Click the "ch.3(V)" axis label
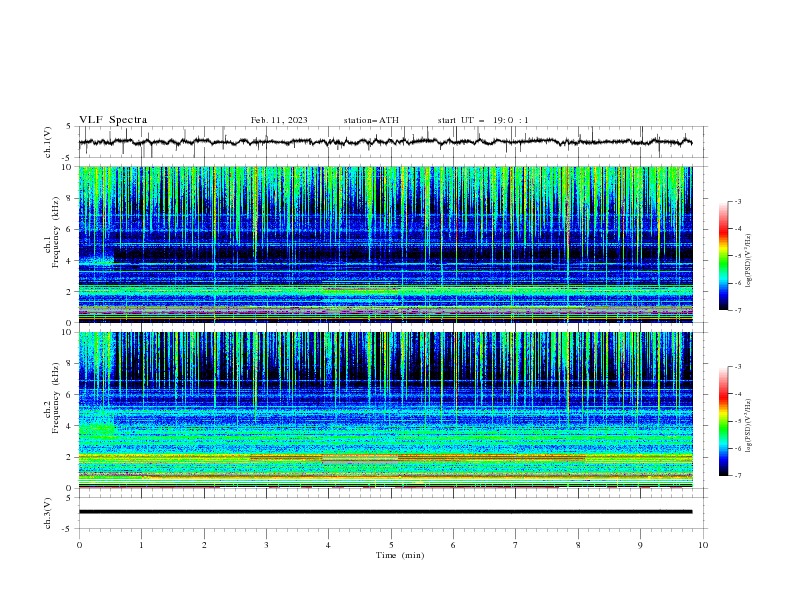Viewport: 792px width, 612px height. 48,513
